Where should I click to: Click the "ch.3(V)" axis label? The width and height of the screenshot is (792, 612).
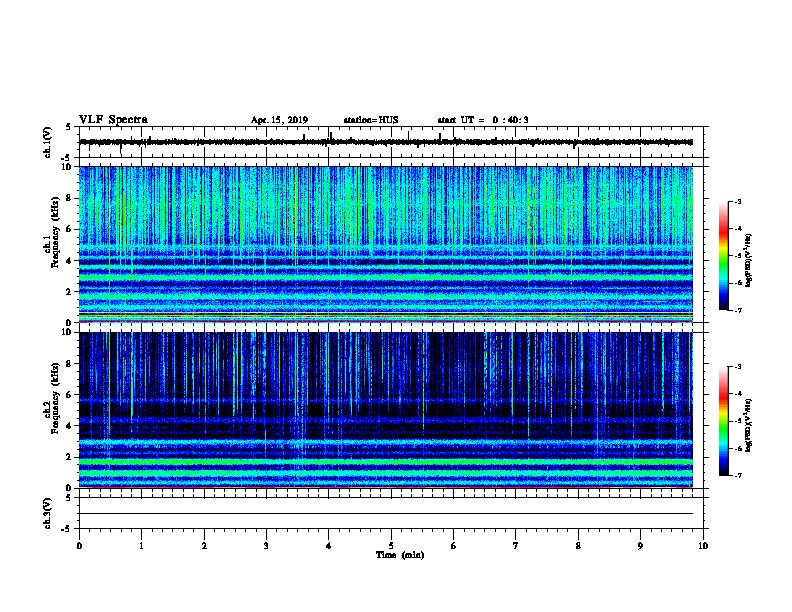[48, 513]
